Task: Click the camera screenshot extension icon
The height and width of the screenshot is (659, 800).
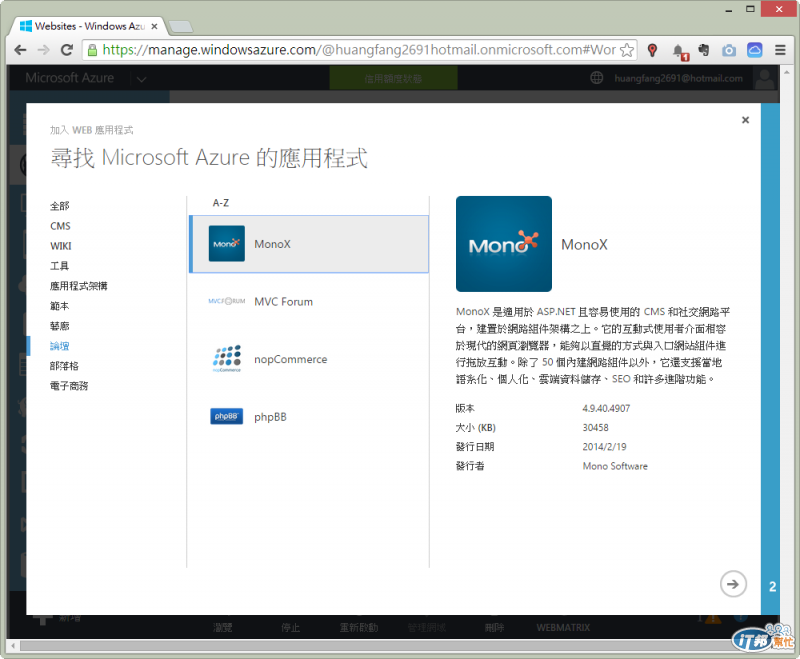Action: (x=729, y=50)
